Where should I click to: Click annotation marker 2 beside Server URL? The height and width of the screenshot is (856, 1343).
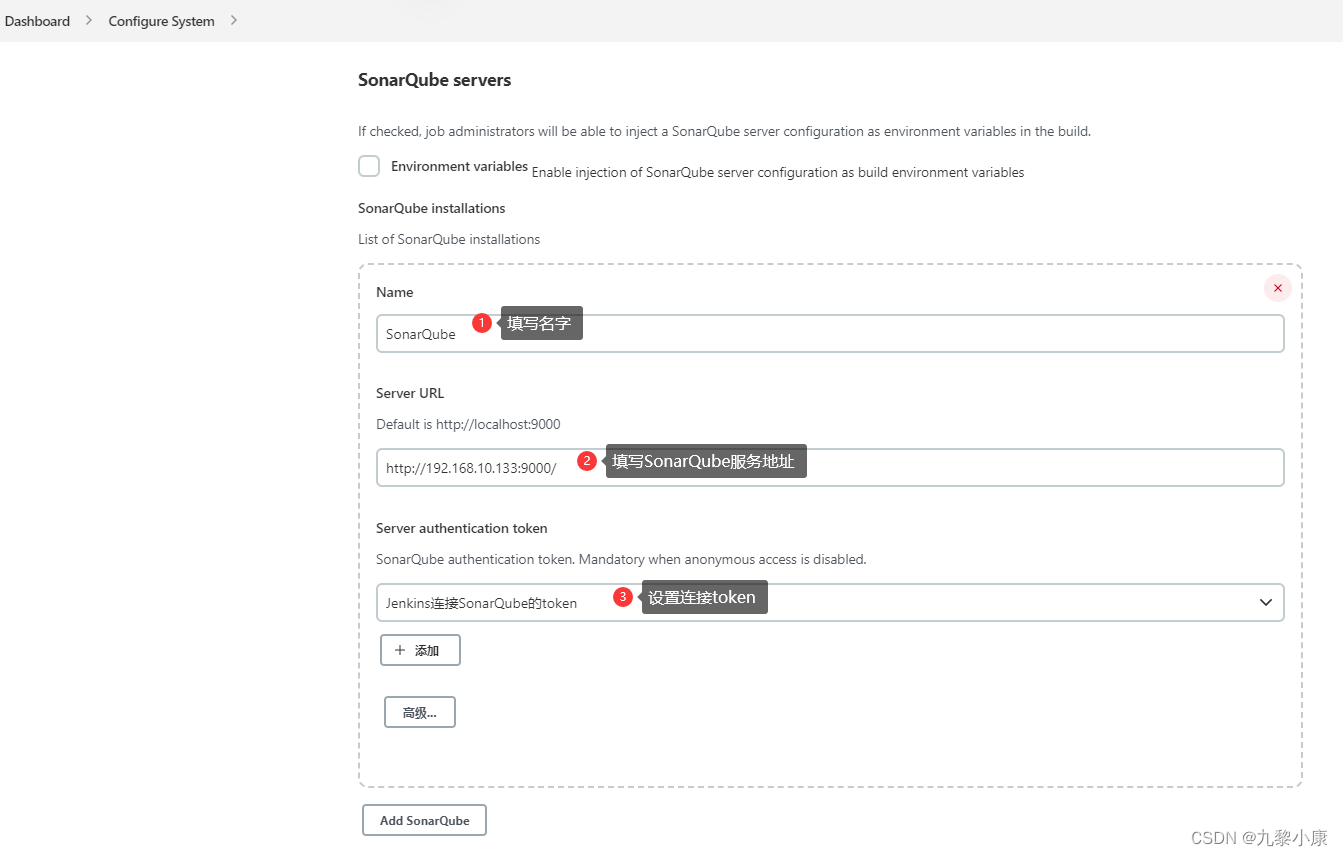[586, 461]
